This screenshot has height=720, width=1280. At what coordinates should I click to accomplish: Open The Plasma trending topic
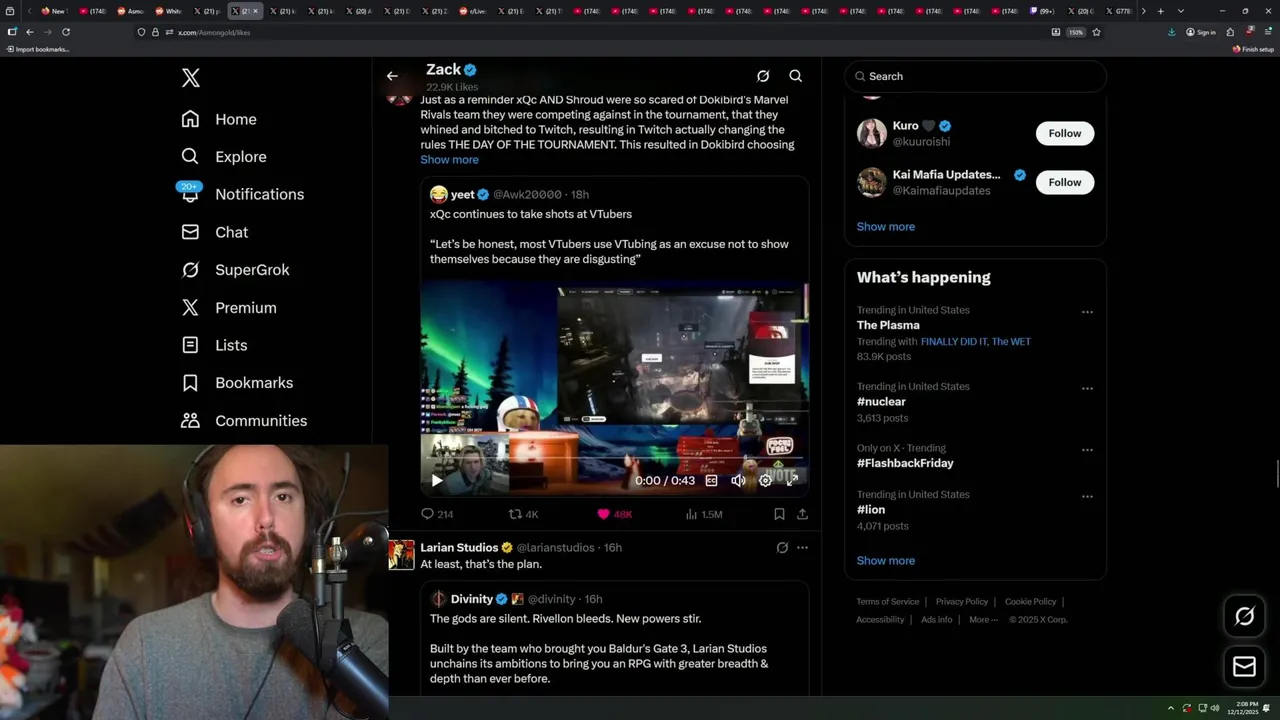click(x=888, y=325)
